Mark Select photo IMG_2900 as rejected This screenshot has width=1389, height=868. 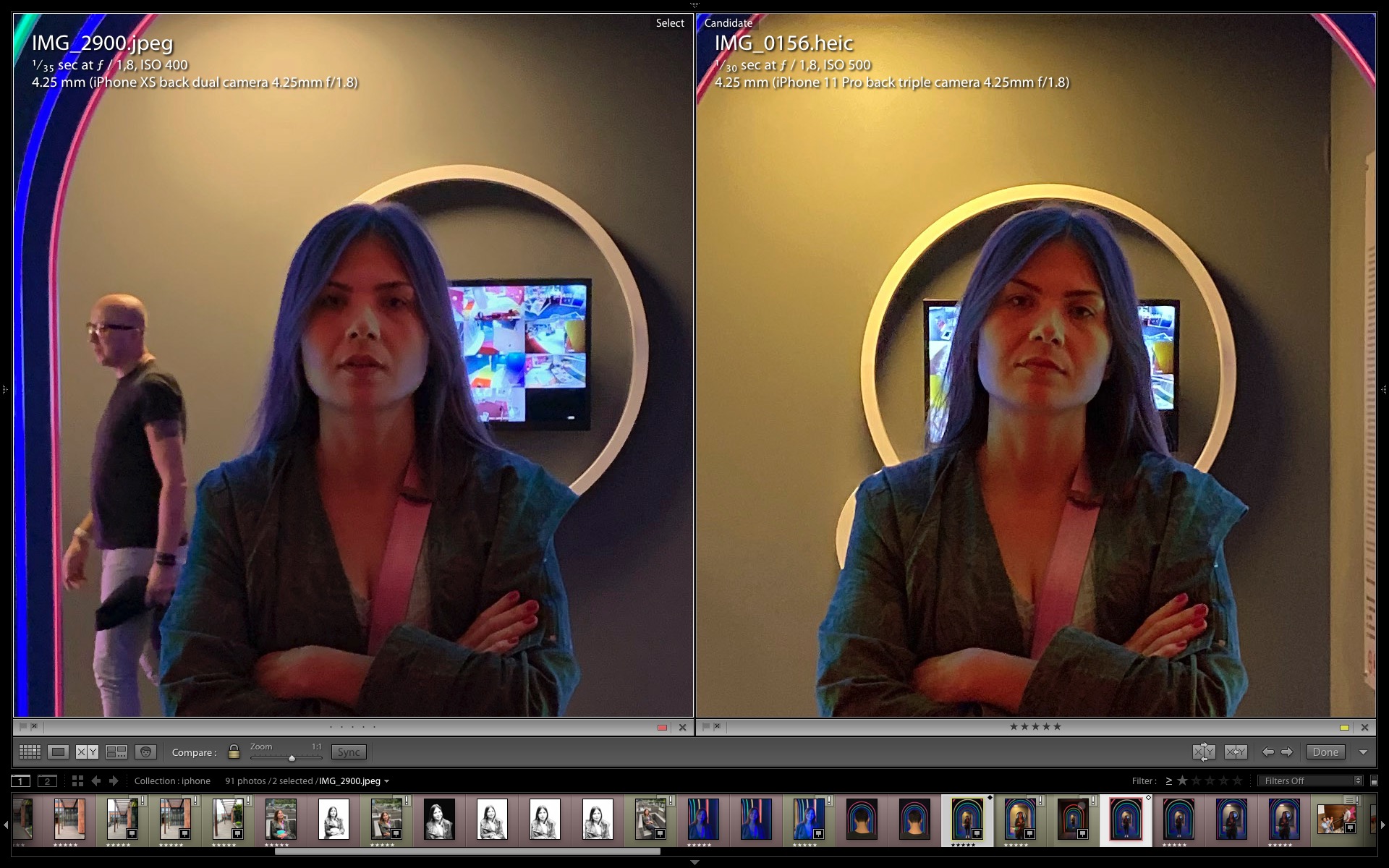click(x=35, y=726)
